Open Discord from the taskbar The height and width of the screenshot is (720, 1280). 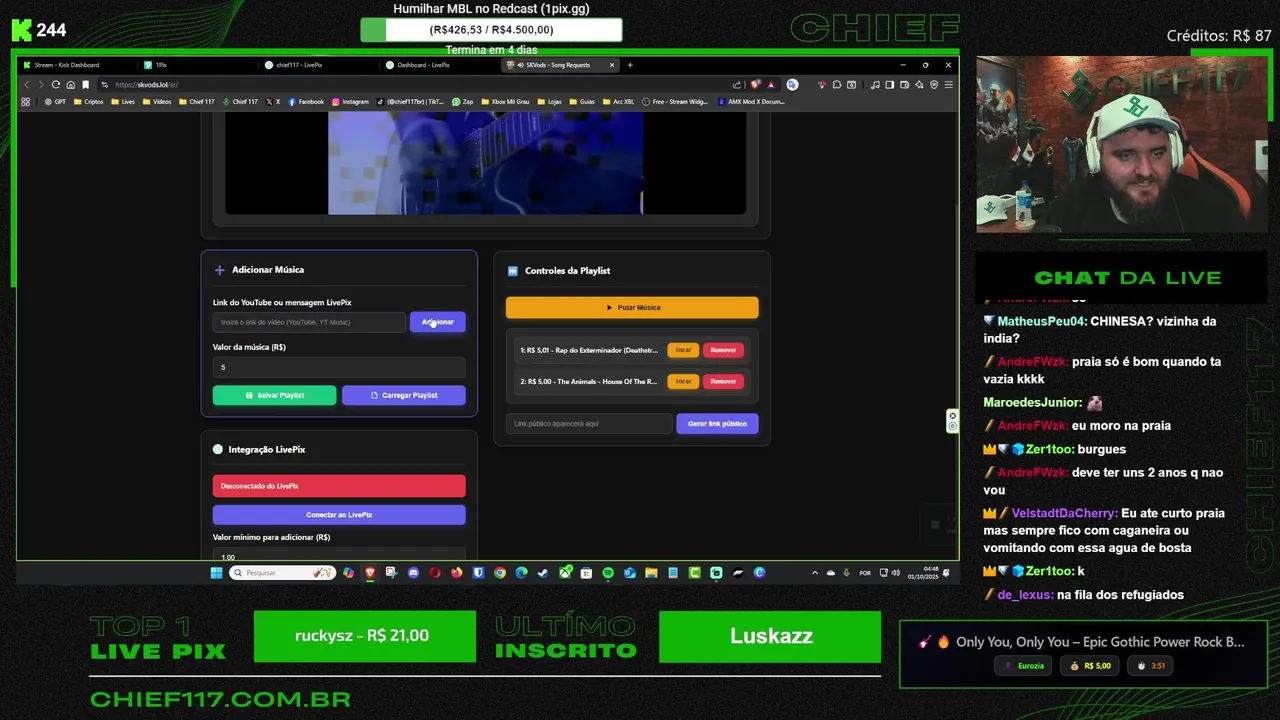tap(413, 573)
